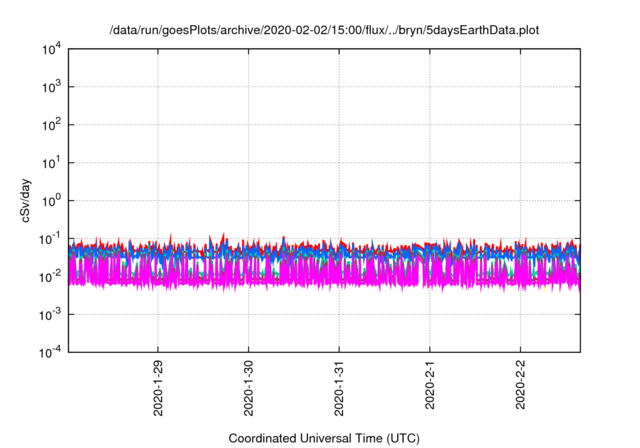
Task: Click the 10^-1 y-axis tick label
Action: (x=51, y=239)
